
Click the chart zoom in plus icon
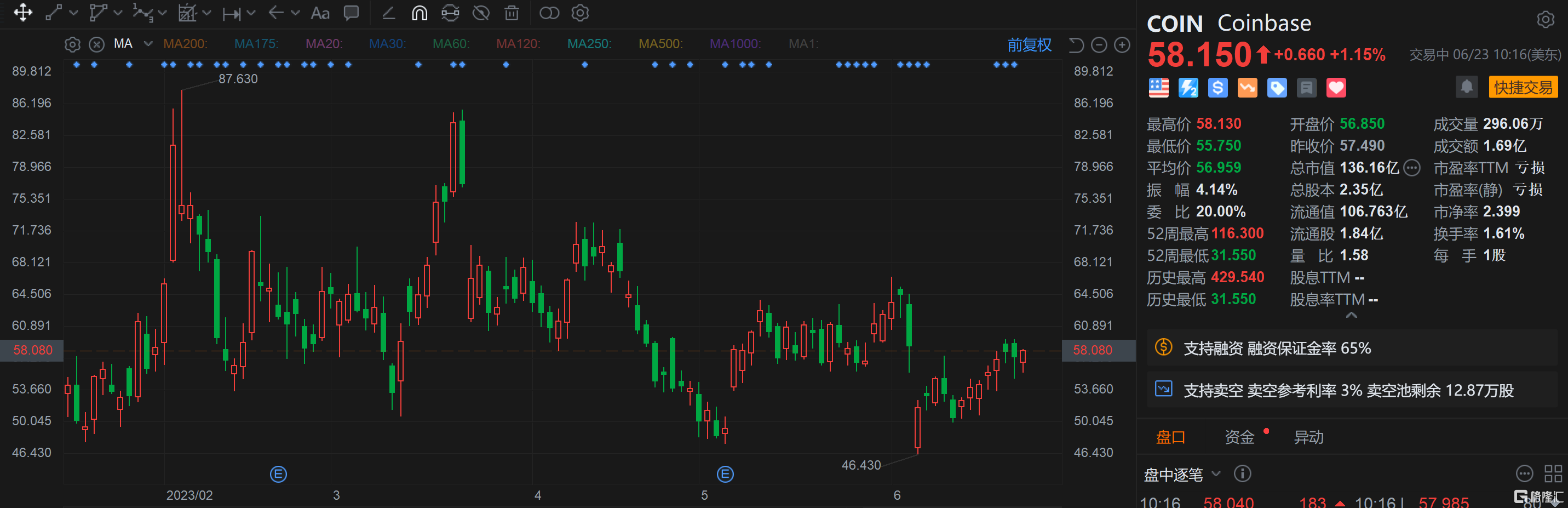click(x=1122, y=45)
